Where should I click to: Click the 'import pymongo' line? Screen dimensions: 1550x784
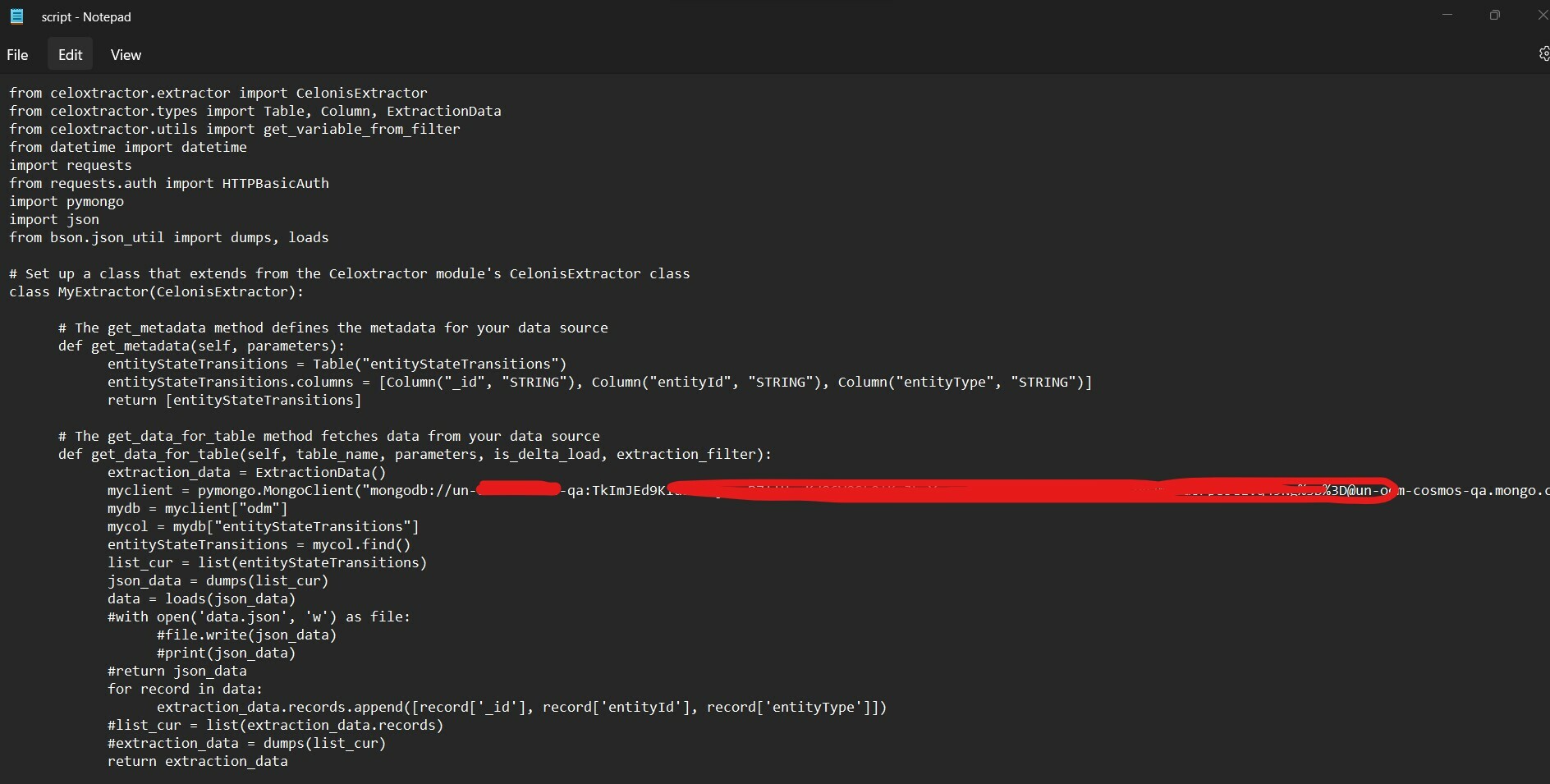(x=66, y=201)
